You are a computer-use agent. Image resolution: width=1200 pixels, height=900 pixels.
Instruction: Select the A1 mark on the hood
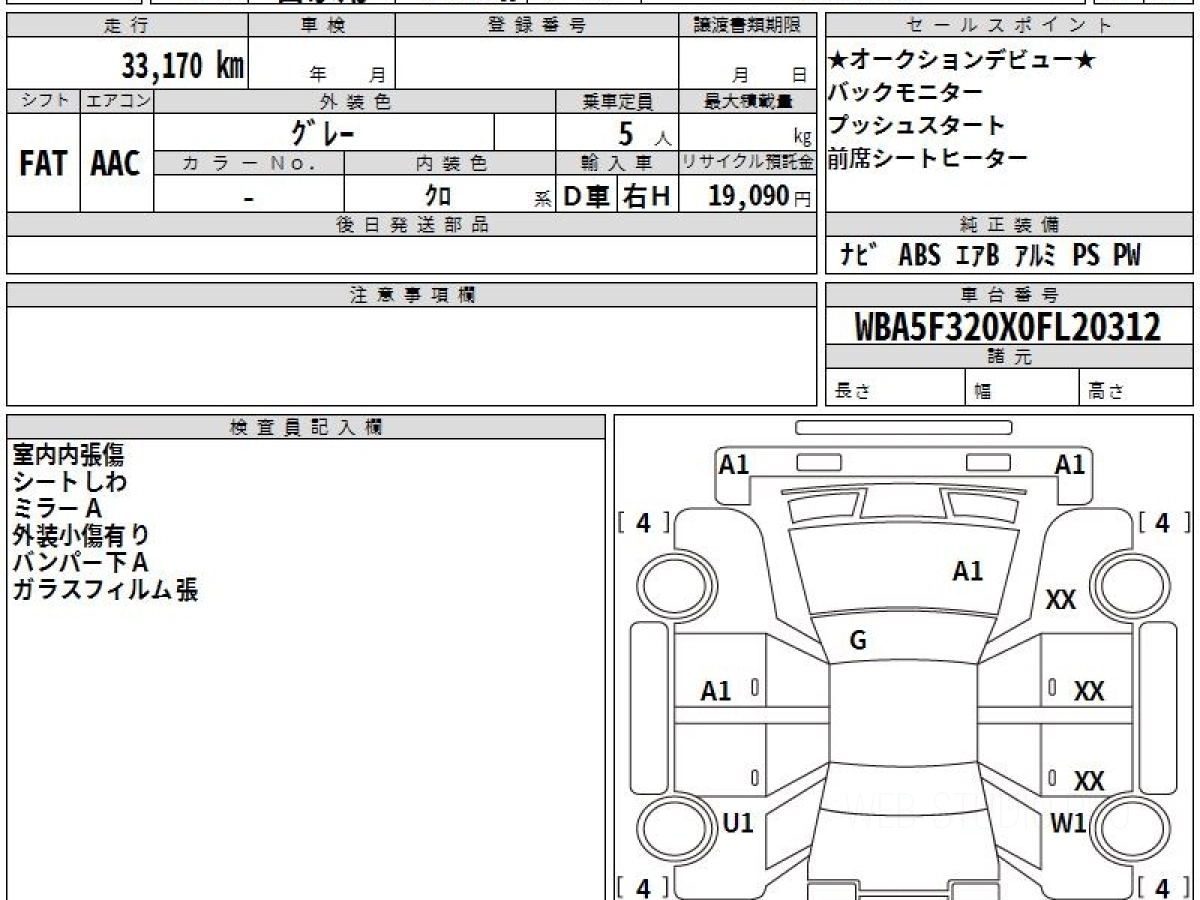coord(967,572)
